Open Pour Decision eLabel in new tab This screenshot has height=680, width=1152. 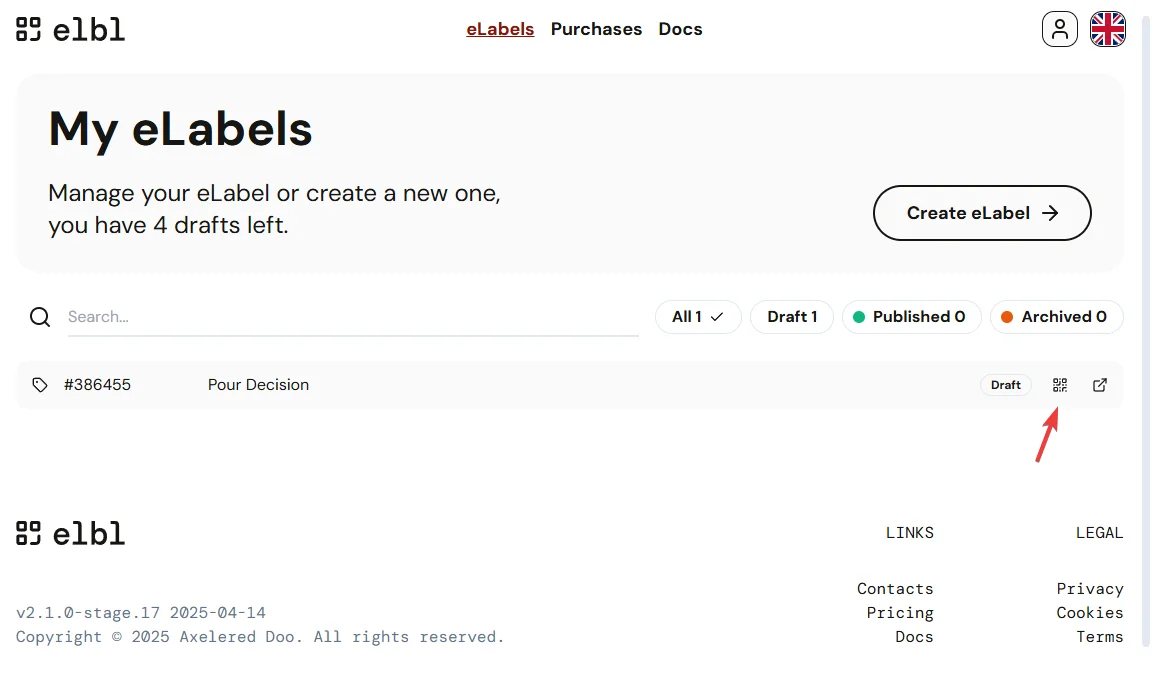1099,385
